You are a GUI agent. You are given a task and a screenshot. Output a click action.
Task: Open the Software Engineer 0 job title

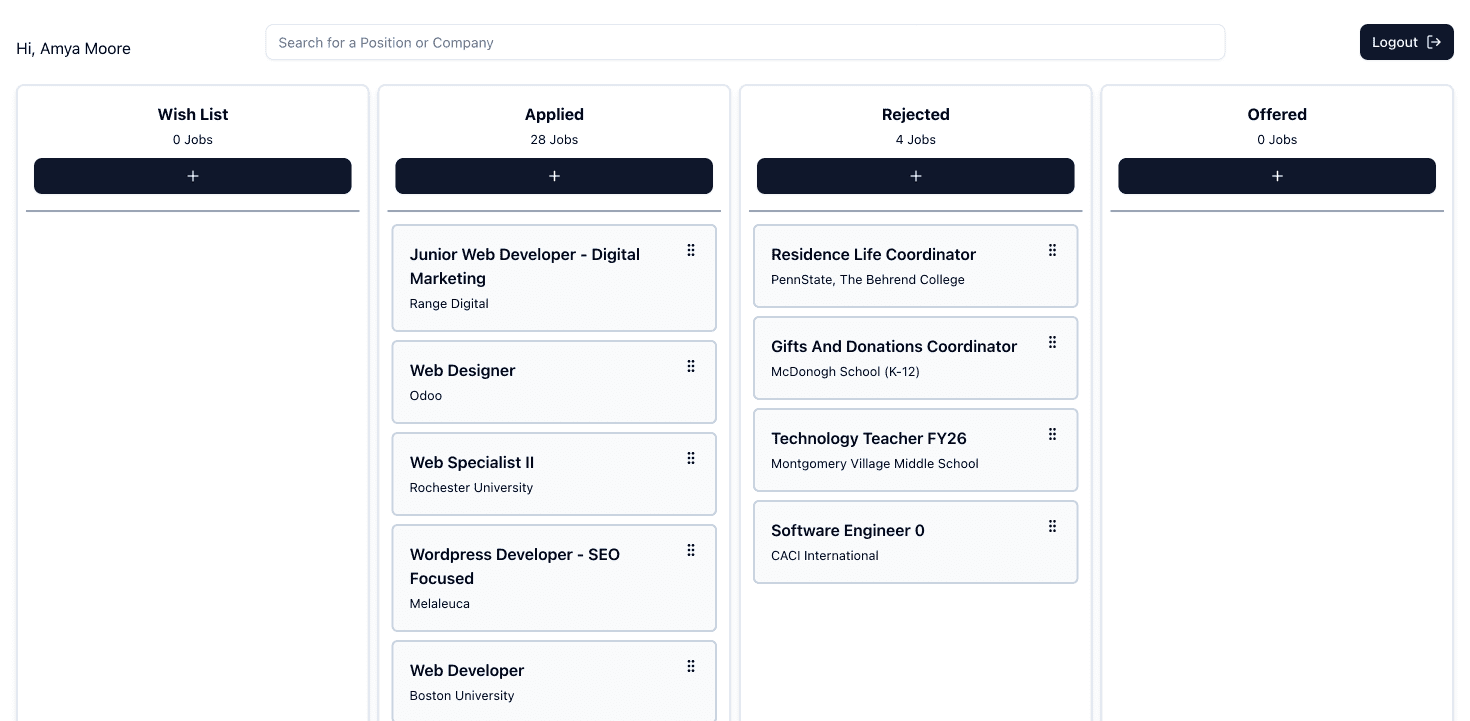848,530
